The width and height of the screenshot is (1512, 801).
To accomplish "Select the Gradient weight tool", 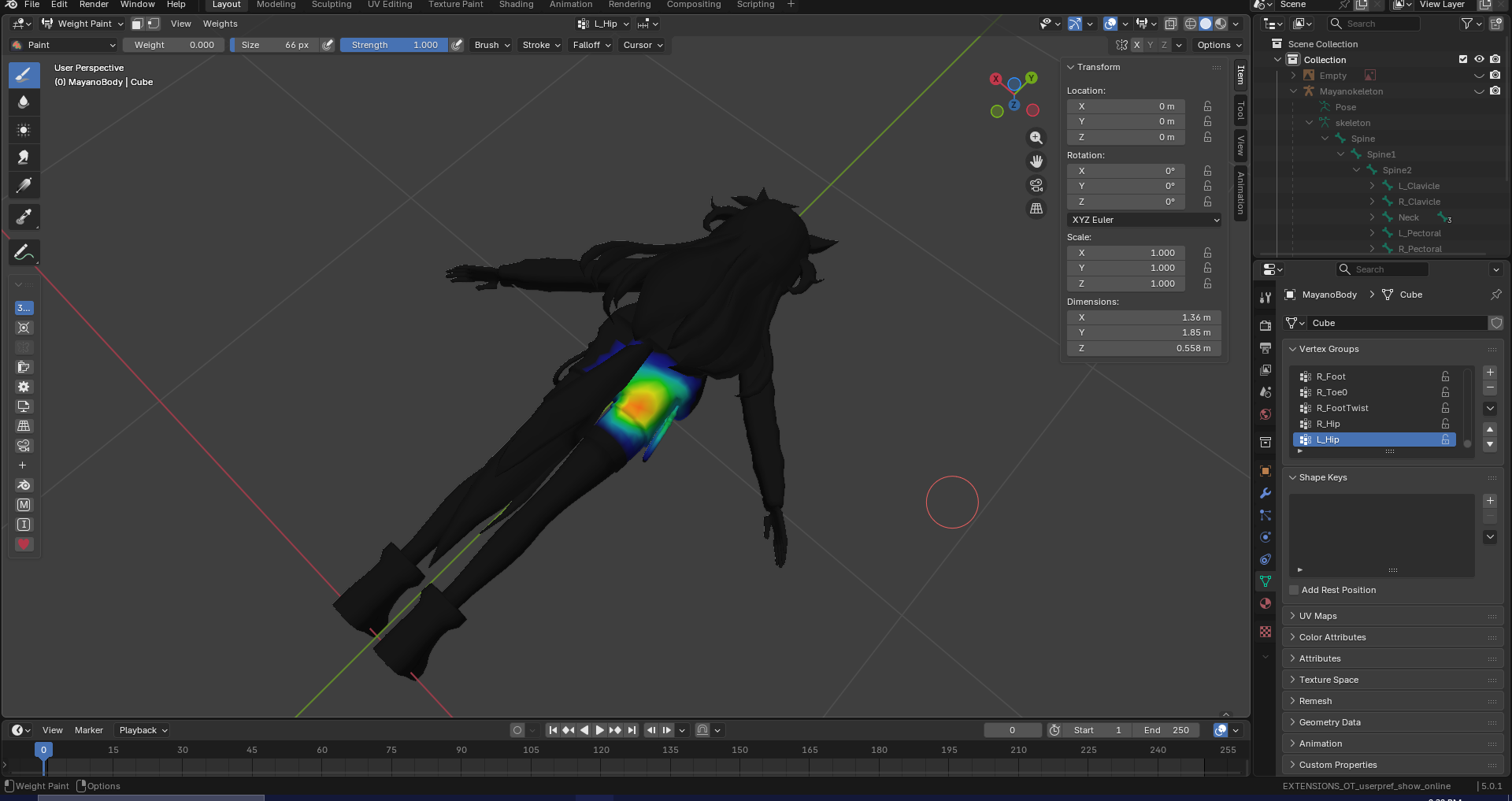I will (24, 186).
